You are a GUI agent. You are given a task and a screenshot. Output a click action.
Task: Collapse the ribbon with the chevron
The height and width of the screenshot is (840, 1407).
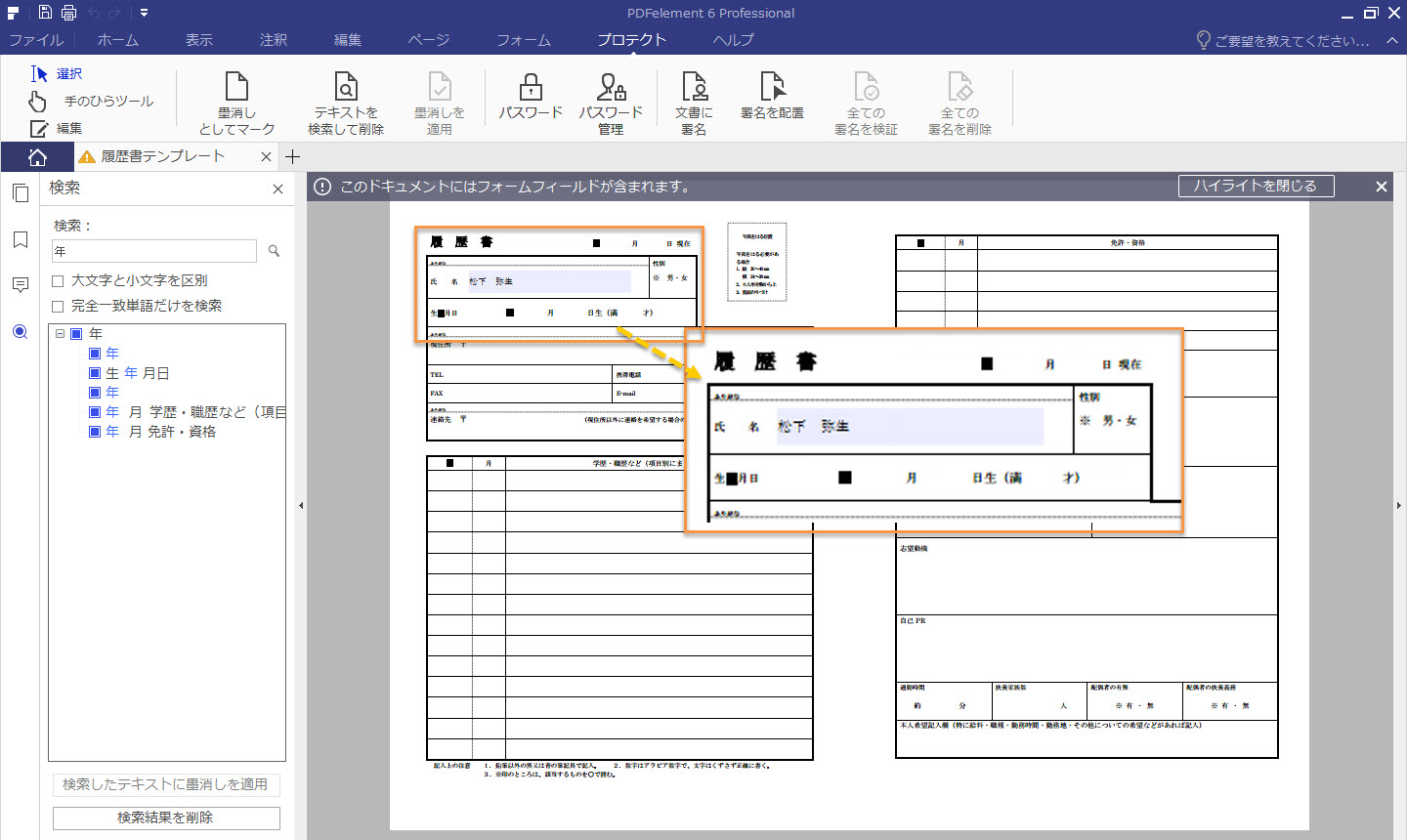(1392, 40)
